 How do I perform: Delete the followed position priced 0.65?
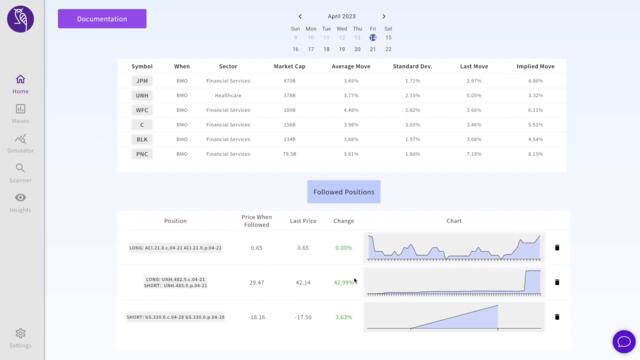tap(557, 248)
